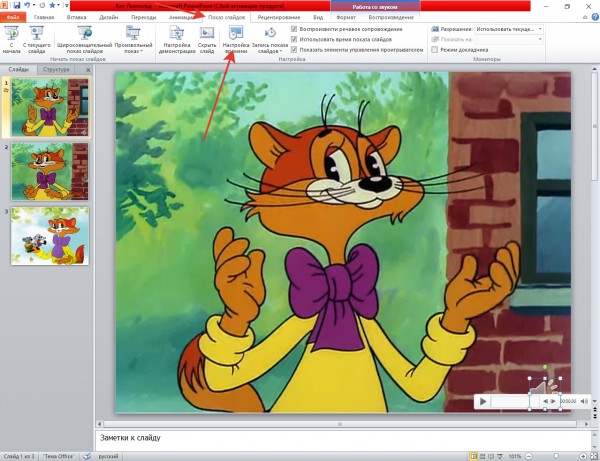Toggle Play Narrations checkbox (Воспроизвести речевое сопровождение)
The image size is (600, 461).
point(294,29)
